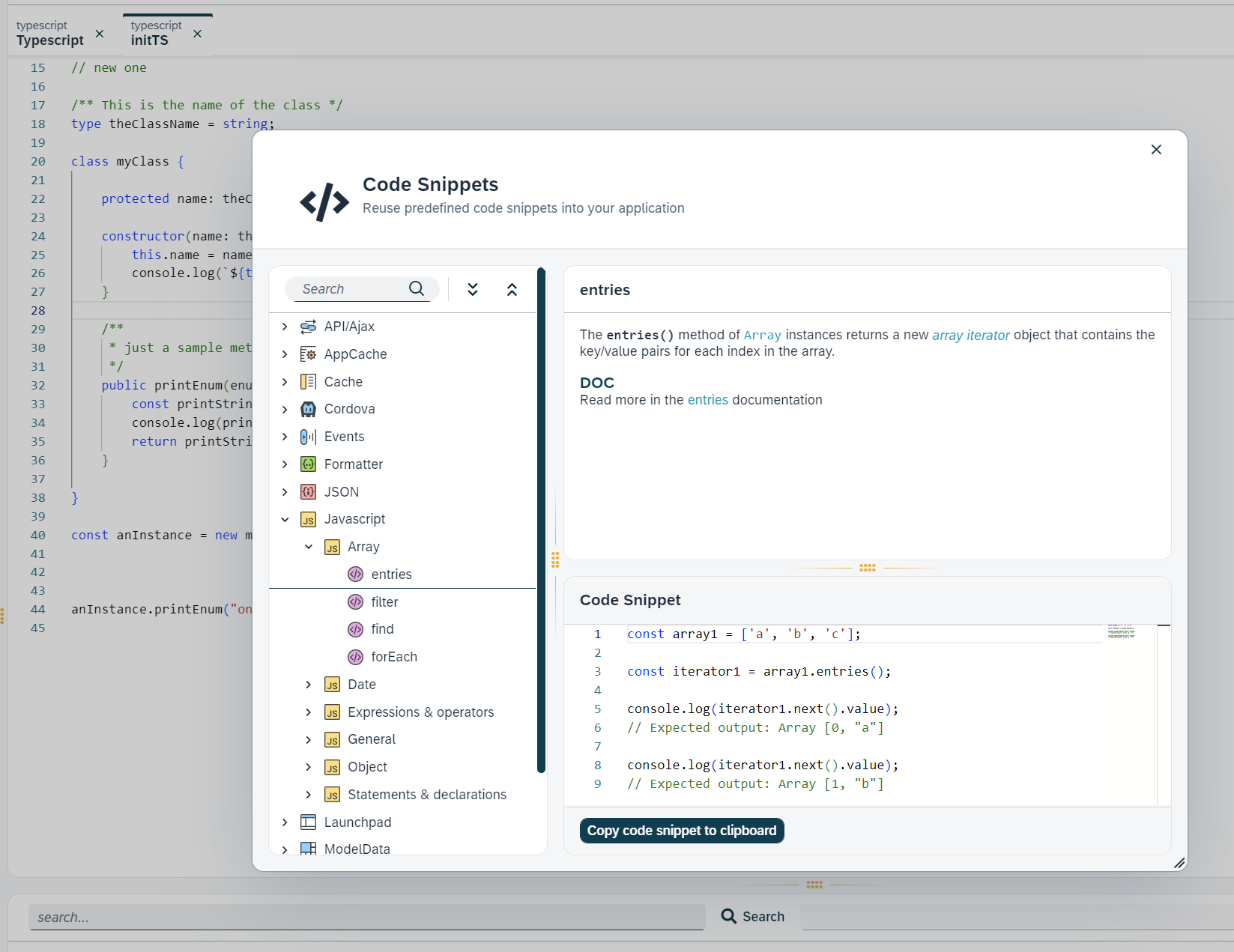Click the bottom Search button
This screenshot has width=1234, height=952.
(753, 916)
